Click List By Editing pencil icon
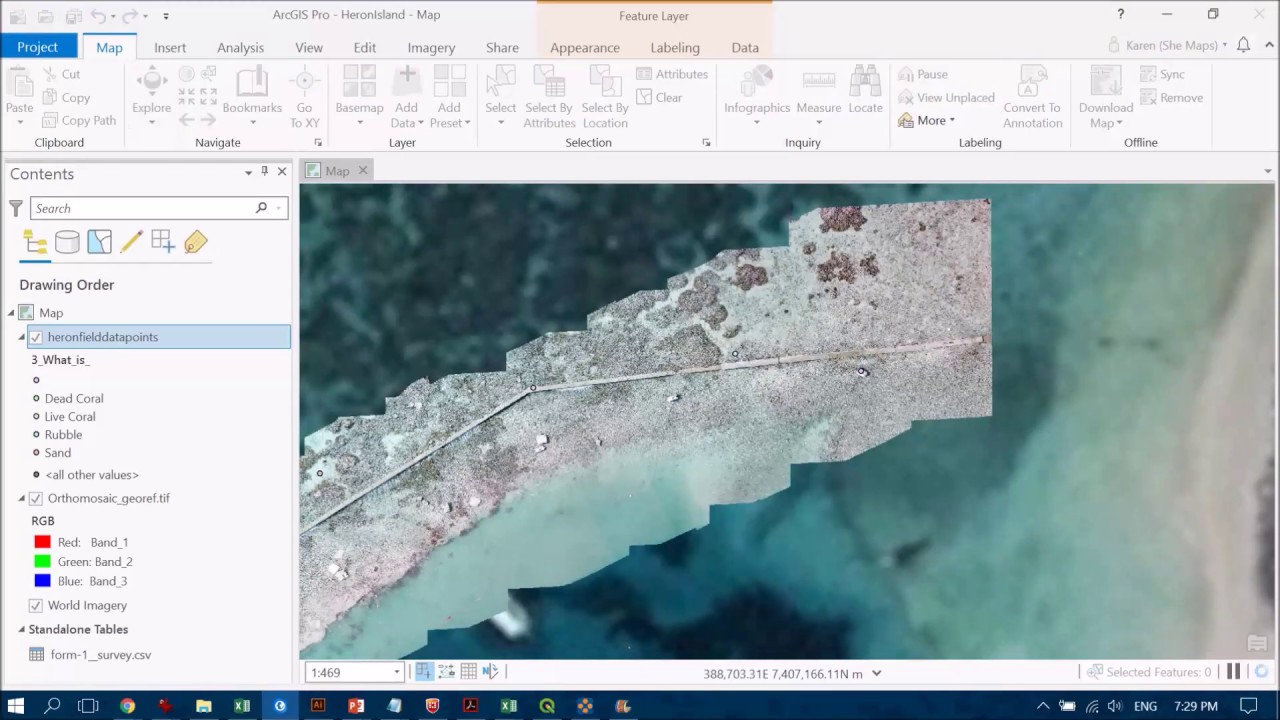1280x720 pixels. point(131,242)
